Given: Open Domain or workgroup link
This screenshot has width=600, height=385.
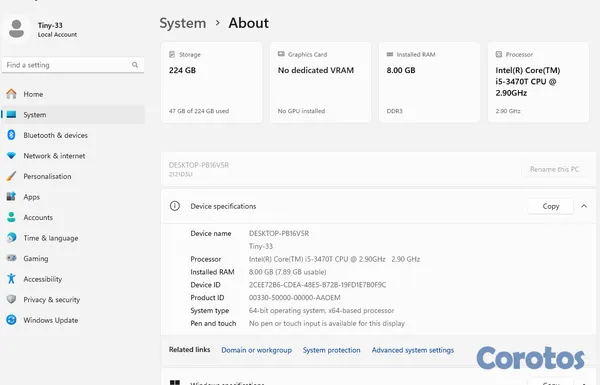Looking at the screenshot, I should [x=256, y=350].
